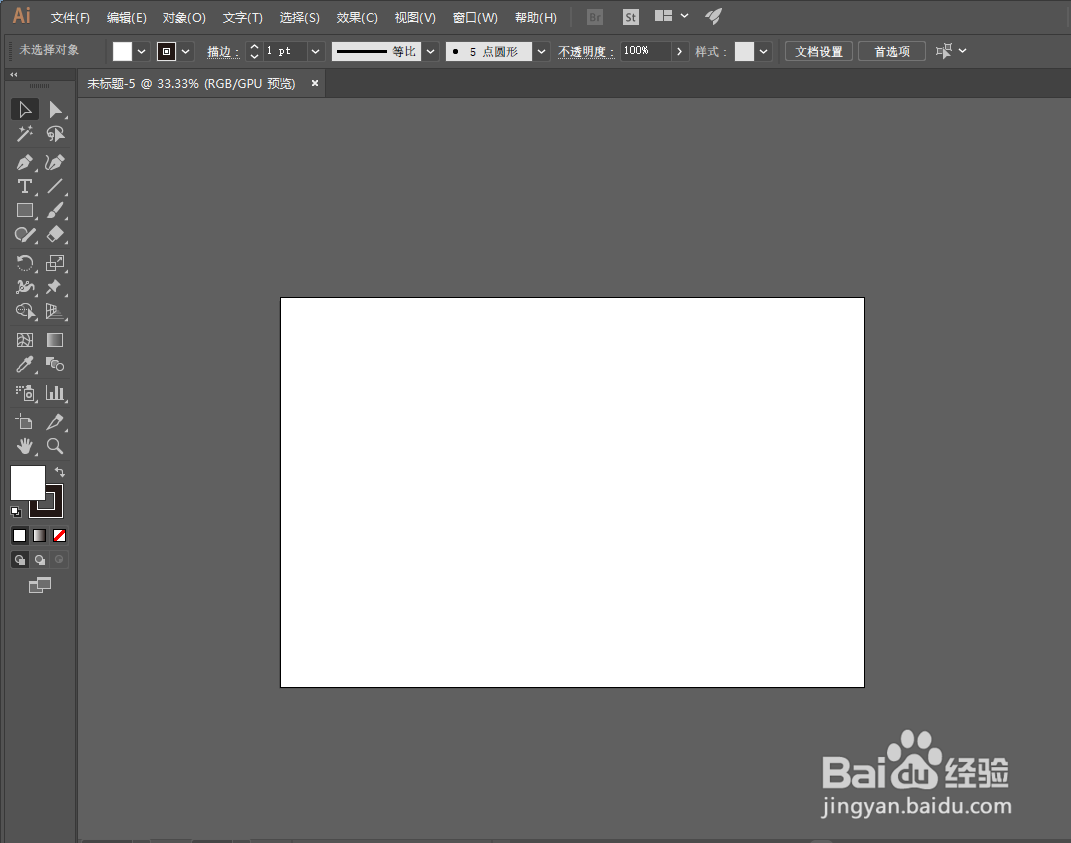Open Adobe Stock with St button
This screenshot has height=843, width=1071.
(x=630, y=17)
